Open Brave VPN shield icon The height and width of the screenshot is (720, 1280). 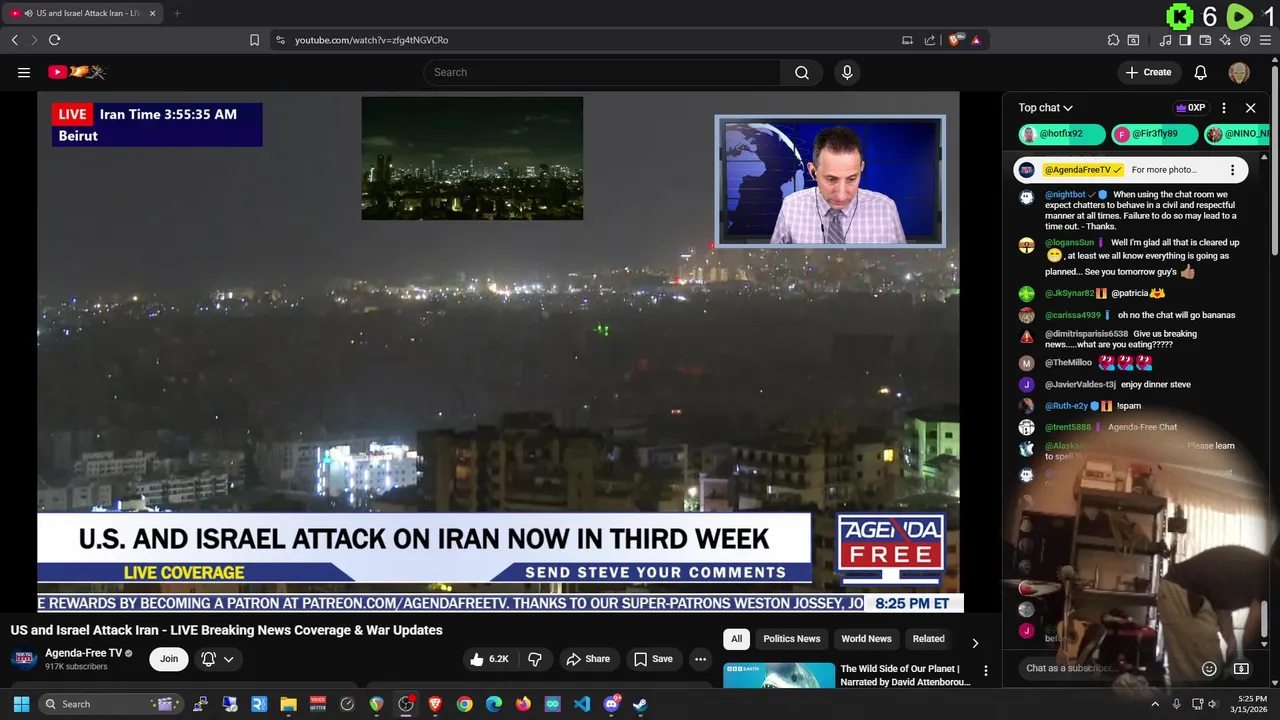(1245, 40)
